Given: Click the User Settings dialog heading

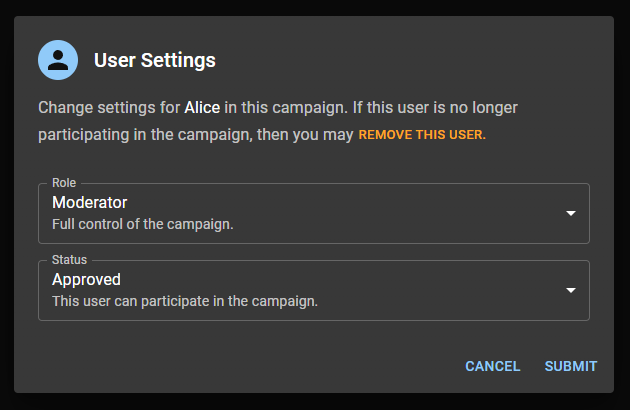Looking at the screenshot, I should click(155, 60).
